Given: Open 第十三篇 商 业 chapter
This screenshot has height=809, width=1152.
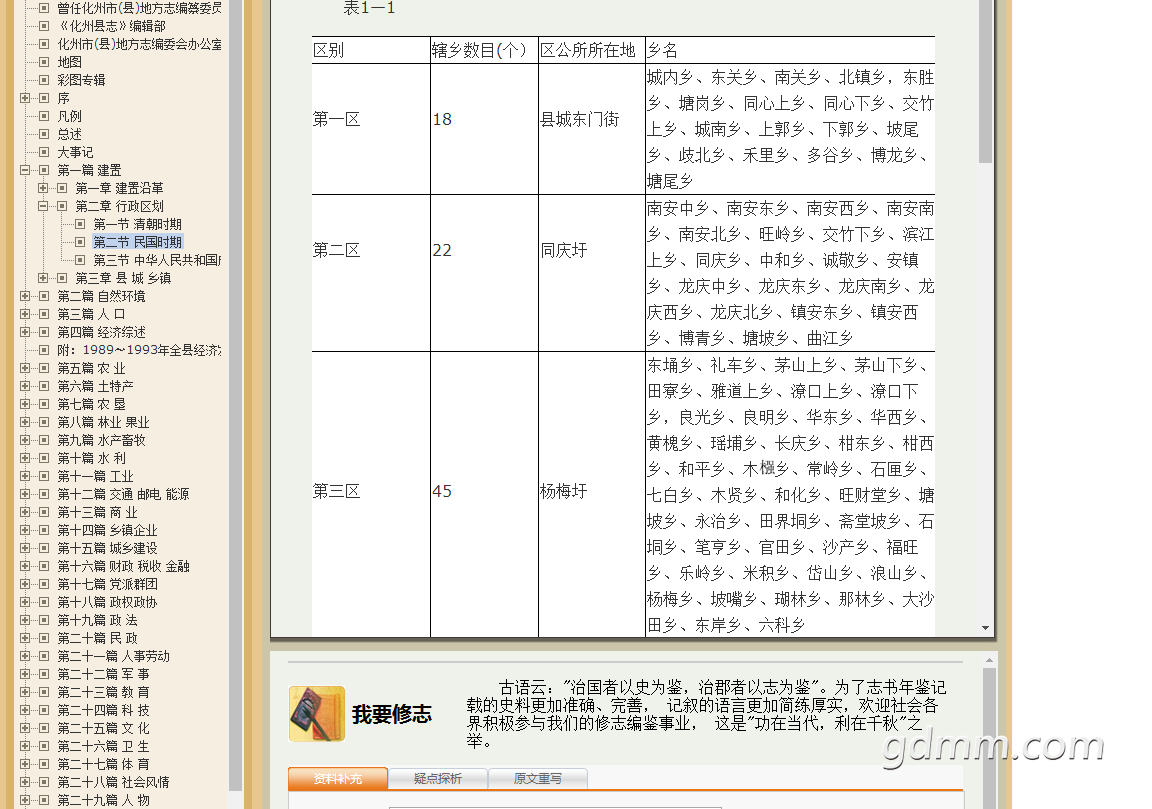Looking at the screenshot, I should (98, 512).
